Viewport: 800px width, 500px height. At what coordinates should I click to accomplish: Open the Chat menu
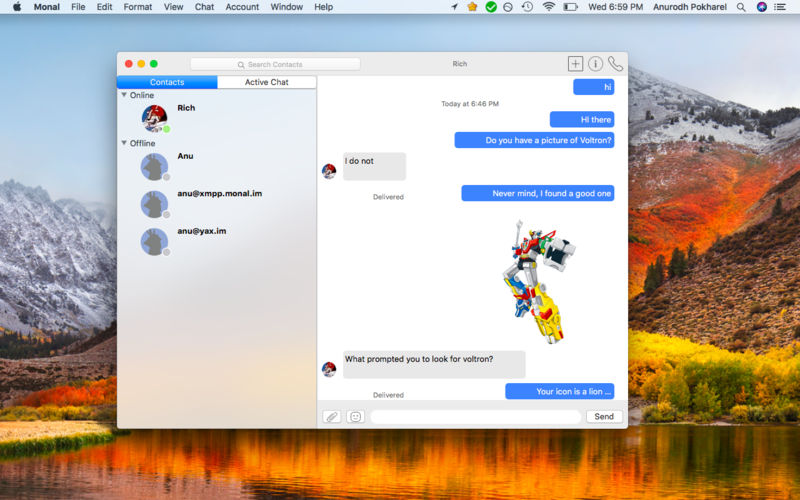pyautogui.click(x=204, y=7)
